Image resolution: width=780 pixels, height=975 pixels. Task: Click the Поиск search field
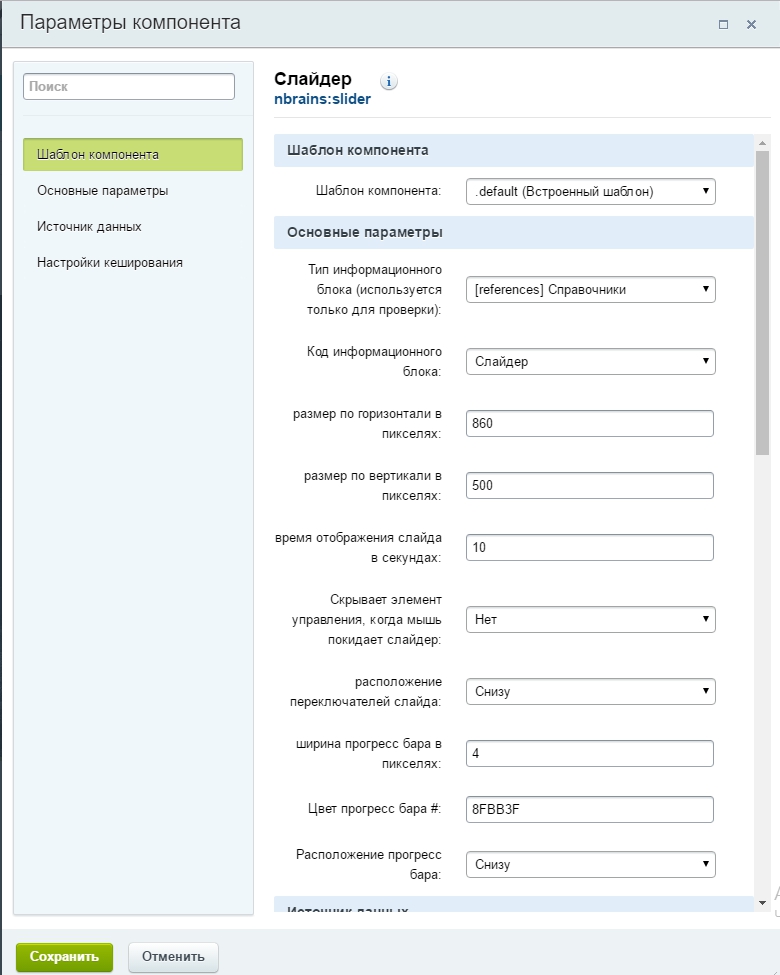pyautogui.click(x=129, y=86)
